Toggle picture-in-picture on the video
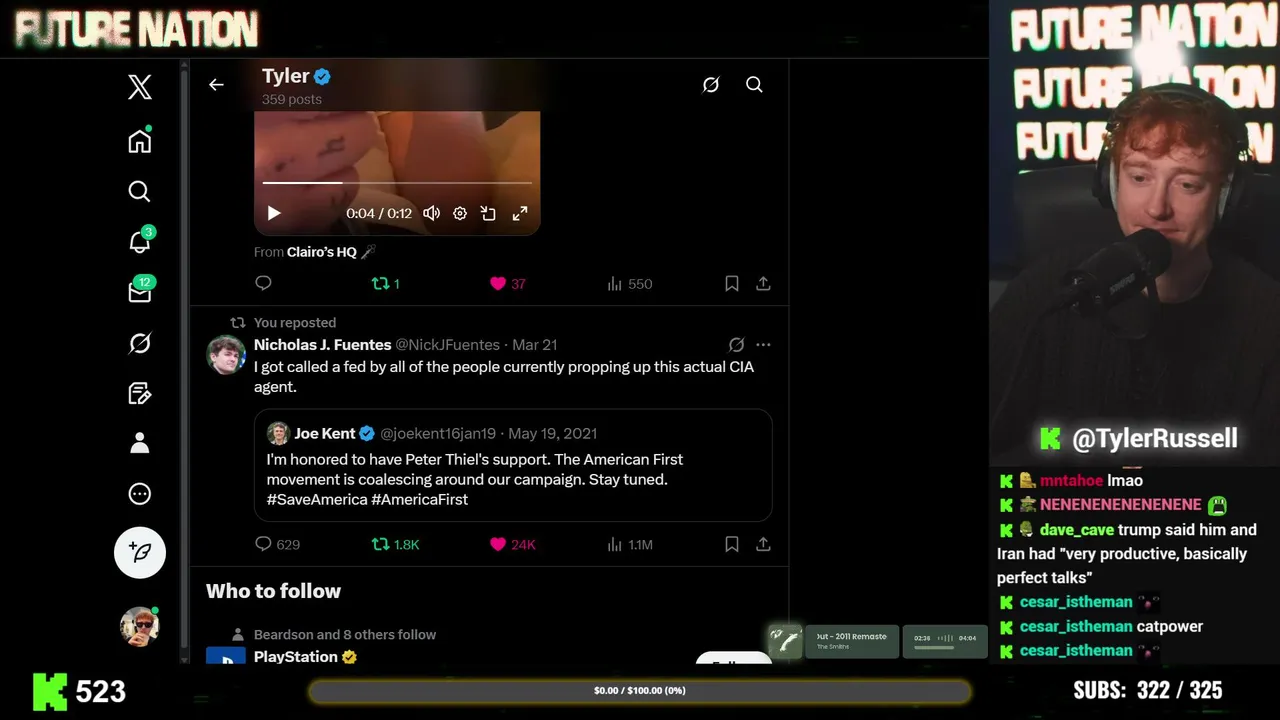1280x720 pixels. click(488, 213)
